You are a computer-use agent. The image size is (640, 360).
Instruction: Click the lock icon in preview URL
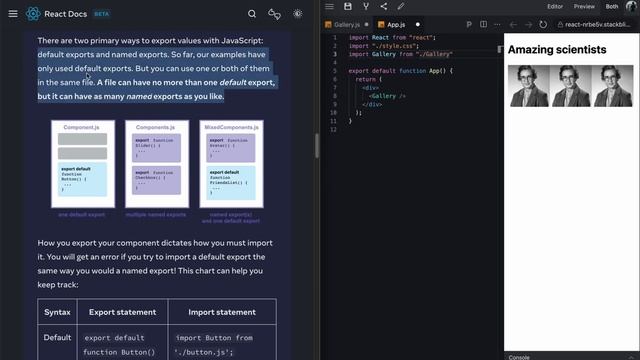point(560,24)
